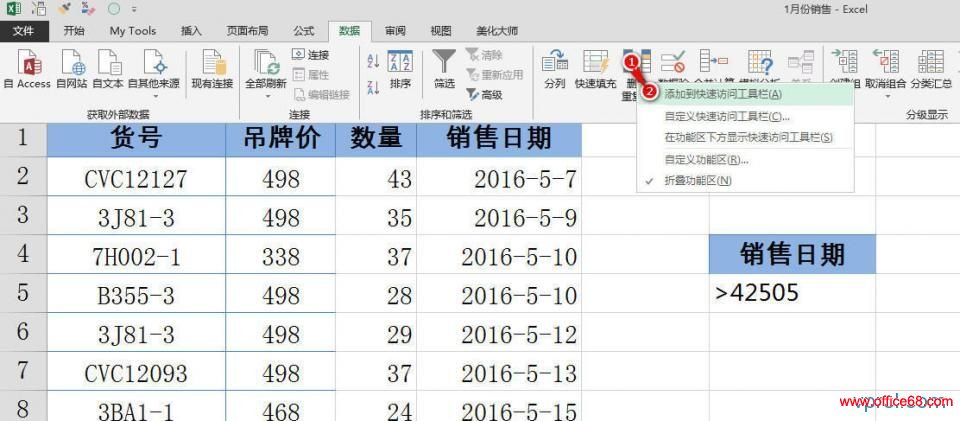The height and width of the screenshot is (421, 960).
Task: Click the create group icon
Action: point(844,62)
